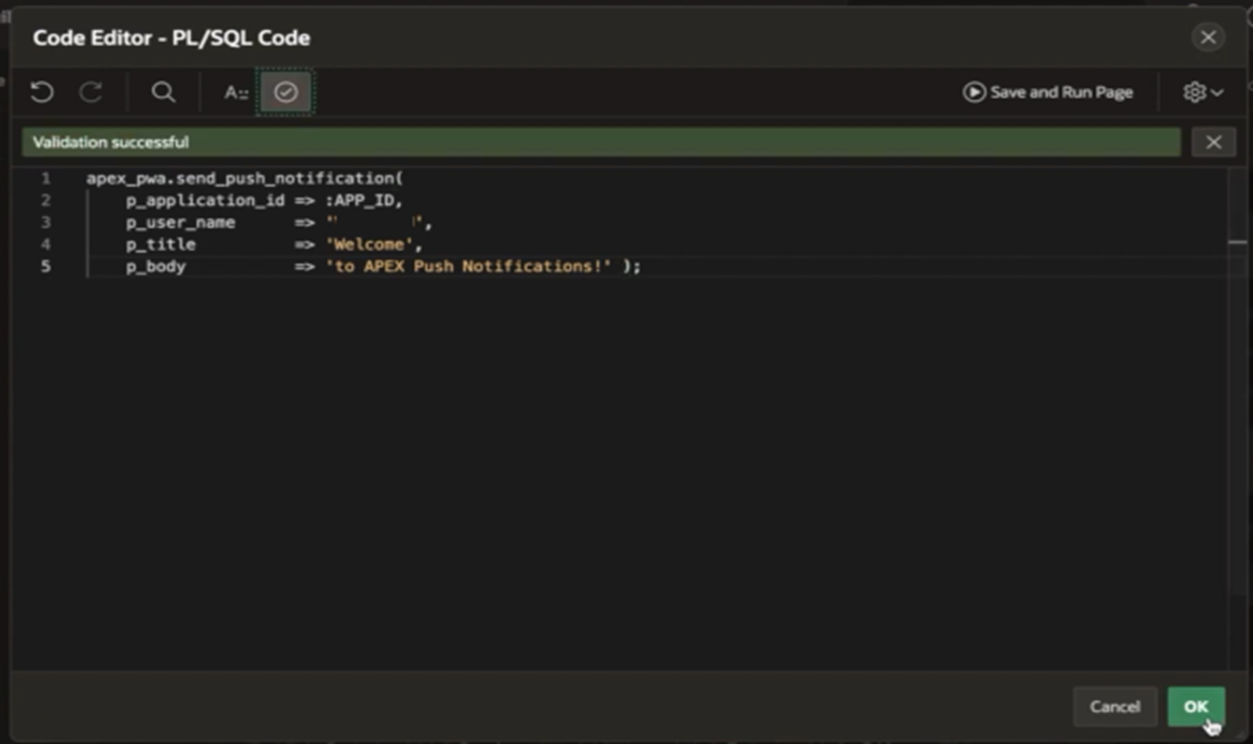Select line number 3 in the gutter
The width and height of the screenshot is (1253, 744).
pyautogui.click(x=45, y=222)
